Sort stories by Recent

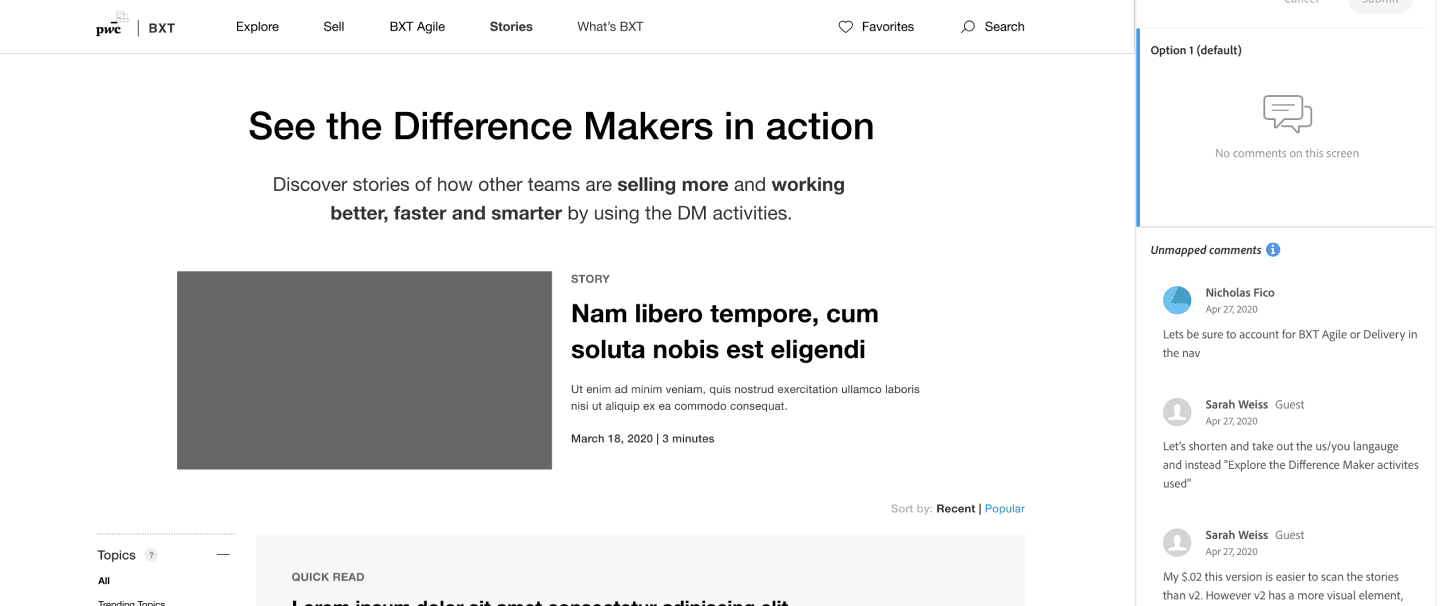click(x=955, y=509)
